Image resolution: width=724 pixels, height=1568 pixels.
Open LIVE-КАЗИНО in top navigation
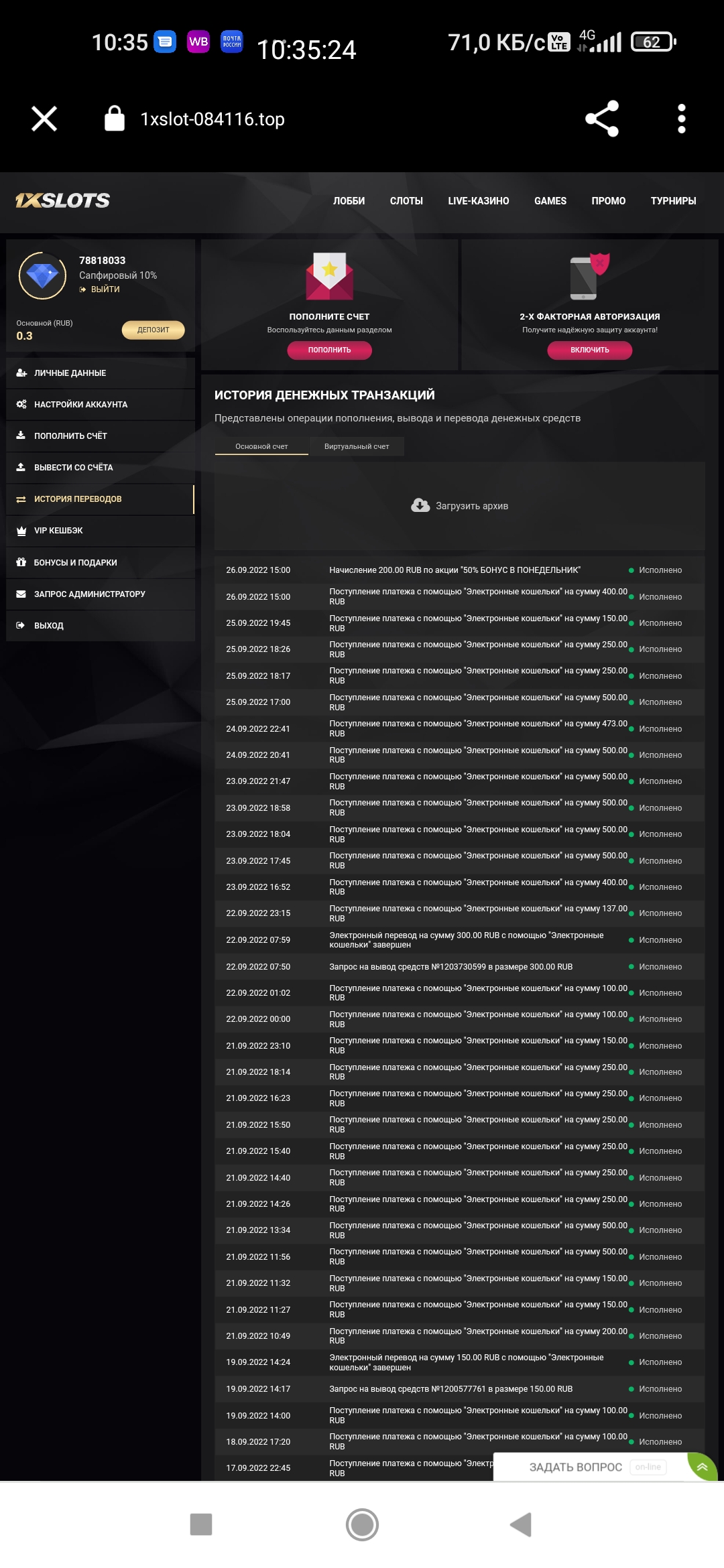479,201
